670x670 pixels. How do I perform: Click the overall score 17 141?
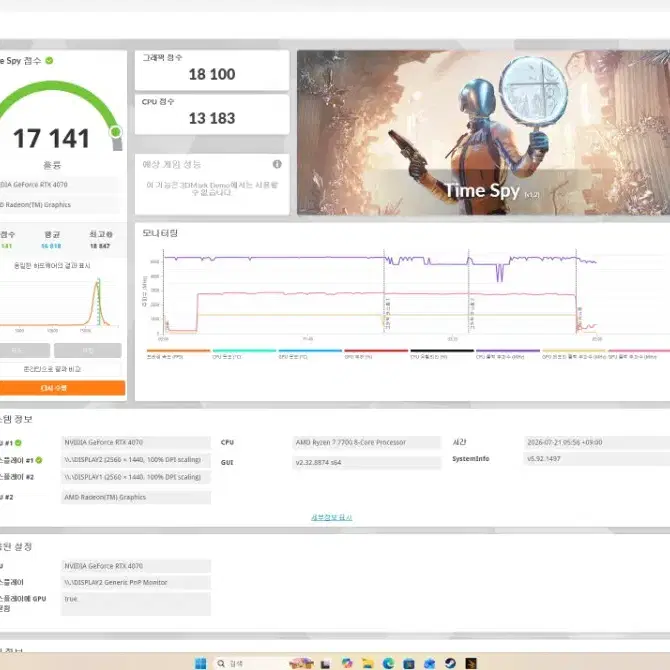51,138
